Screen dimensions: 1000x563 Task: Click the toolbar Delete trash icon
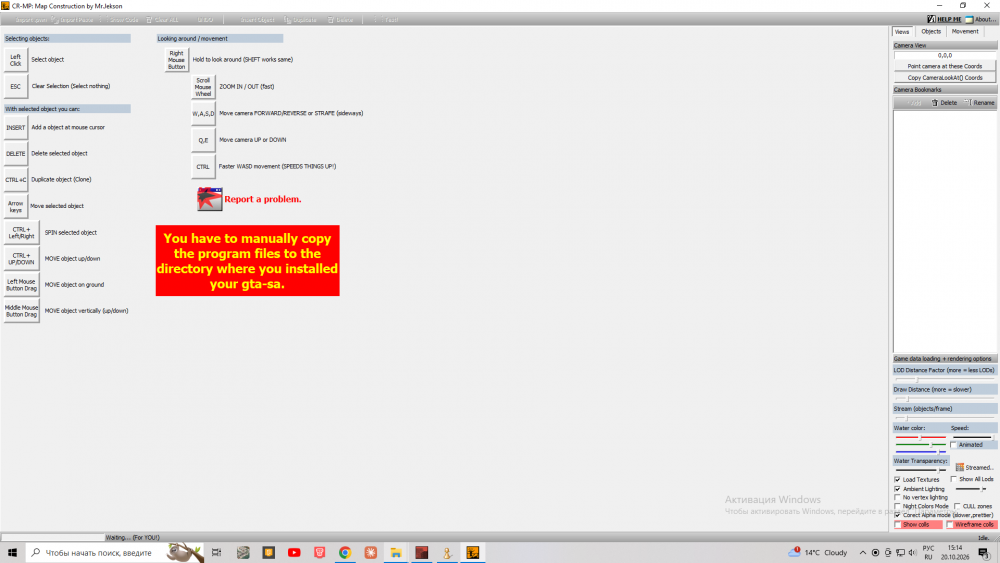(331, 20)
